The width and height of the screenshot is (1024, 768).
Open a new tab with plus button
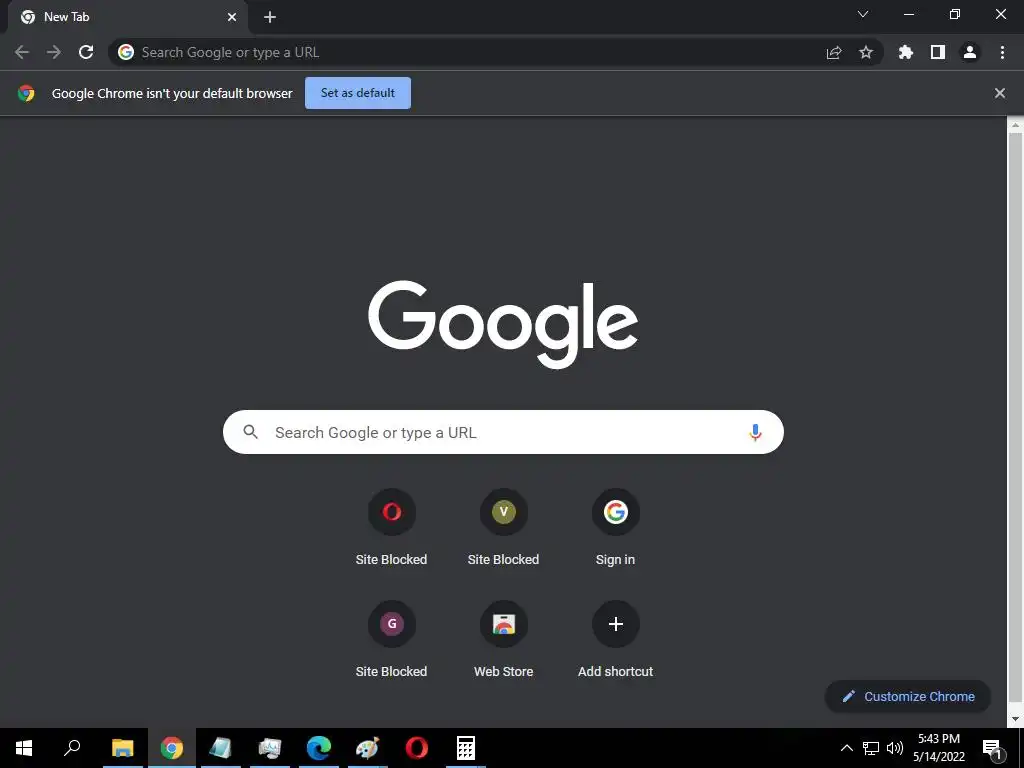pos(270,17)
